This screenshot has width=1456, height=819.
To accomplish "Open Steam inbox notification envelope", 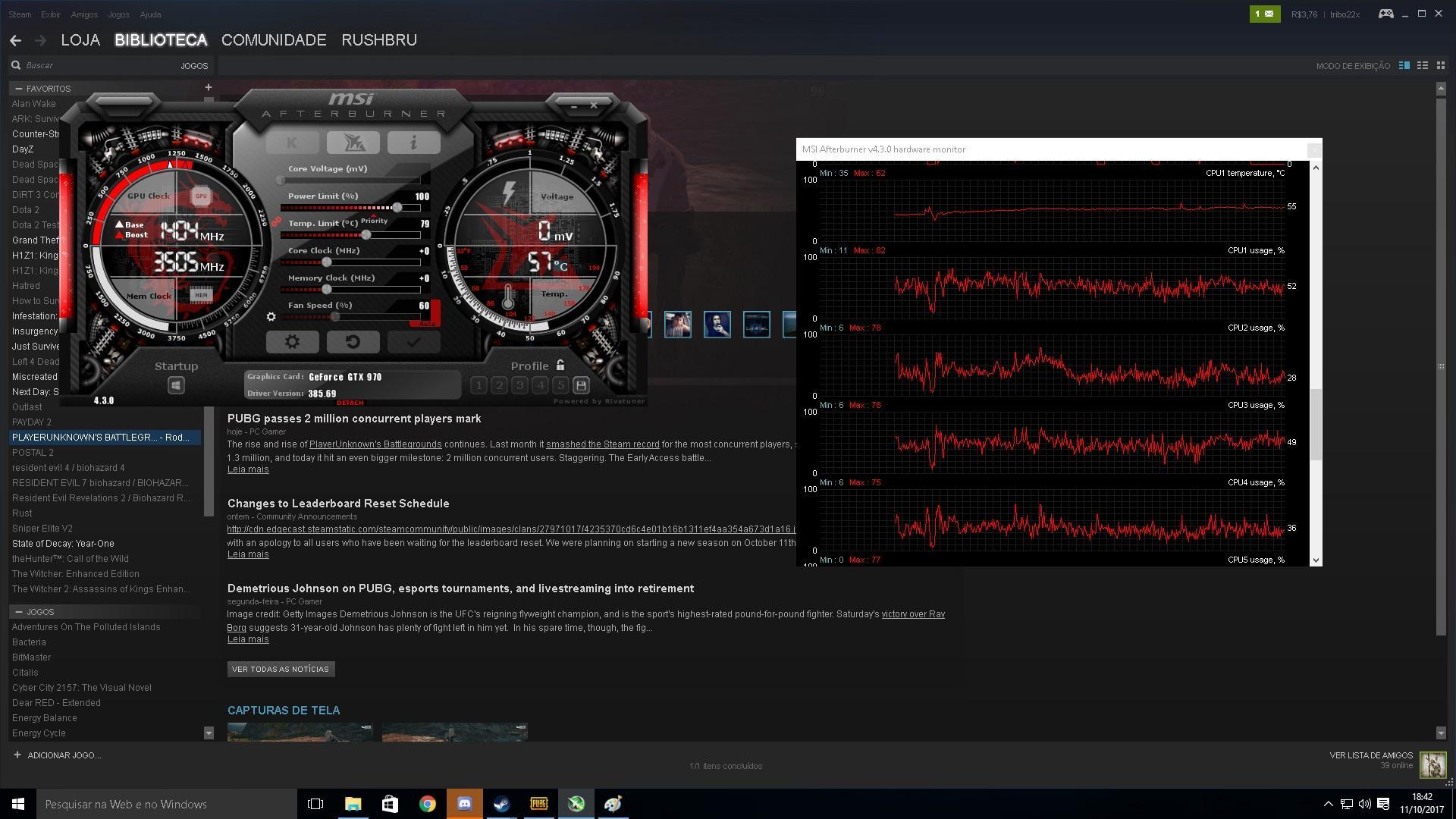I will pyautogui.click(x=1264, y=14).
